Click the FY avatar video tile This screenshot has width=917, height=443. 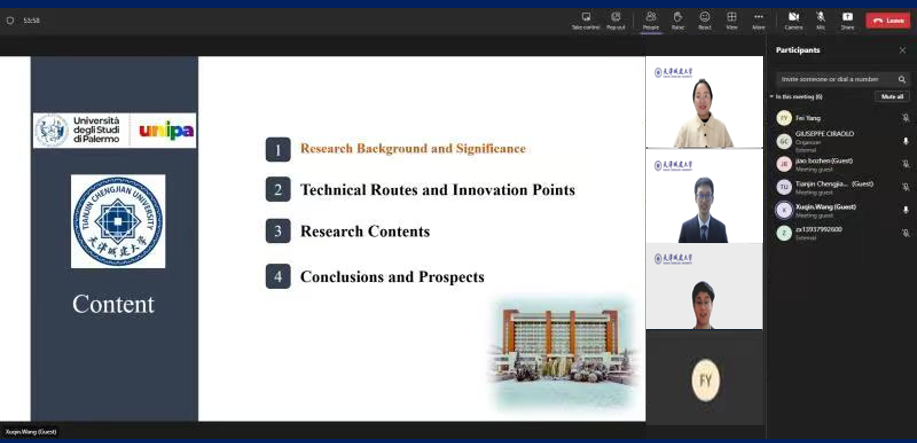tap(704, 378)
